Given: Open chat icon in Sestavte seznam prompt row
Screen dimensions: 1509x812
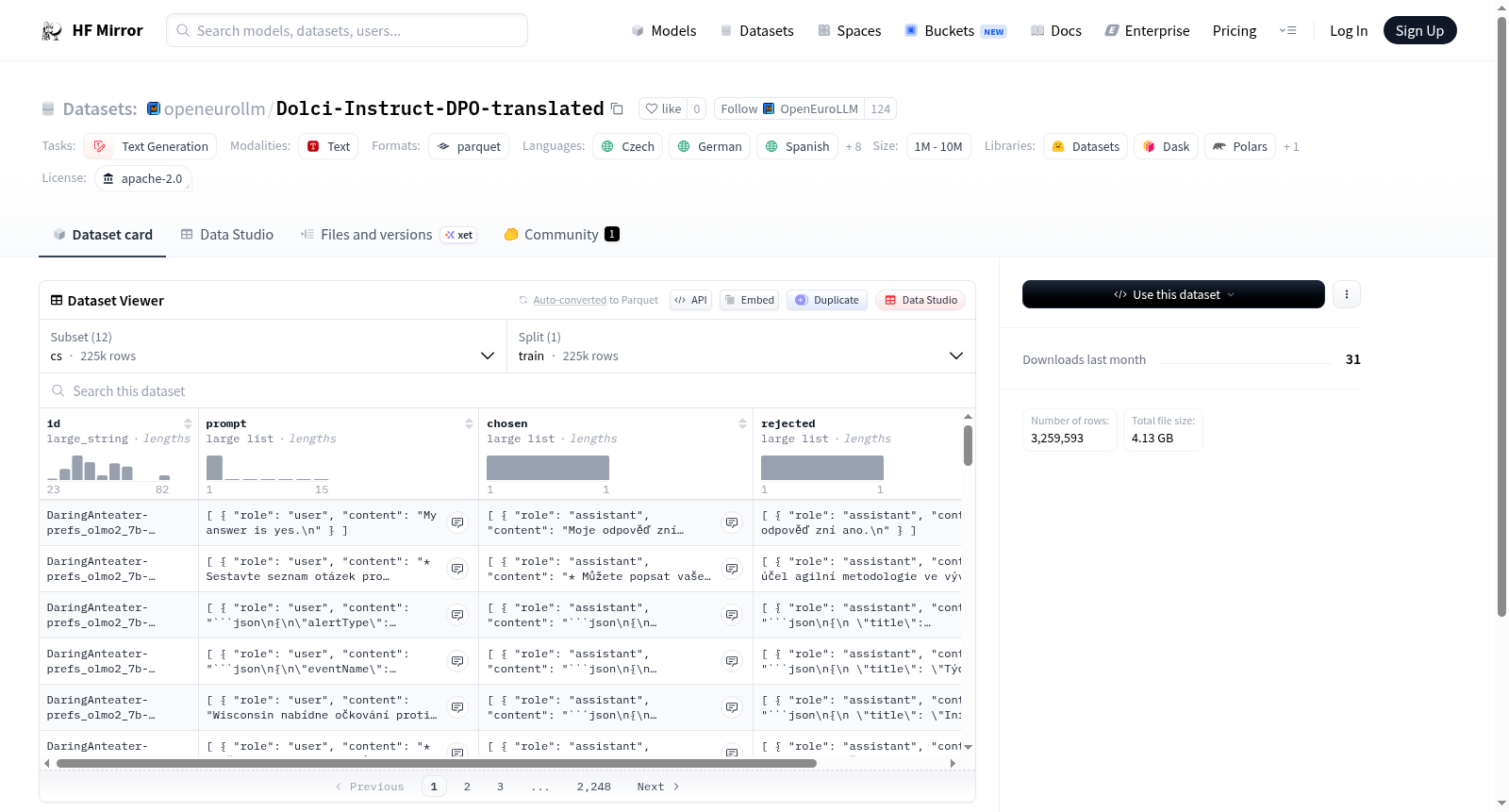Looking at the screenshot, I should pyautogui.click(x=457, y=569).
